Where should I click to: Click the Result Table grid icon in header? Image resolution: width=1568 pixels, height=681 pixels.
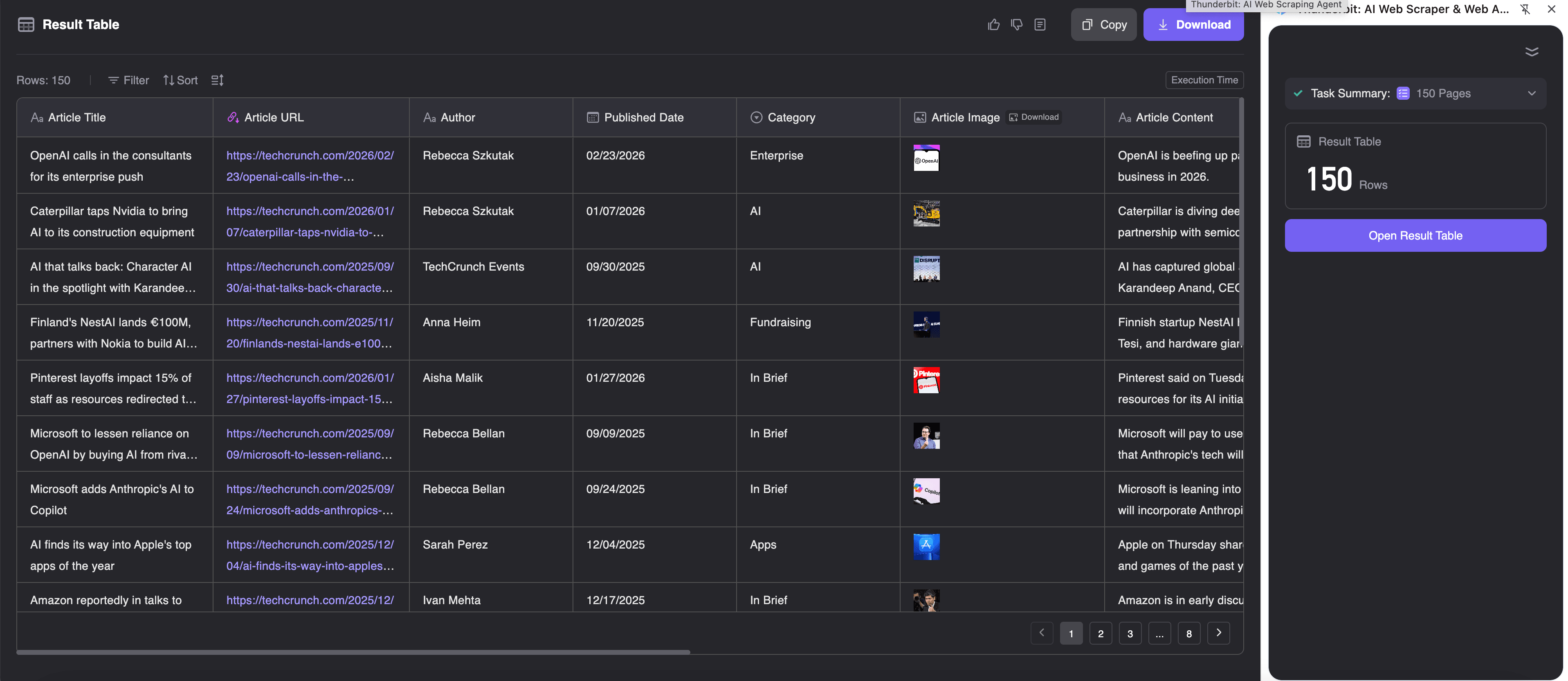click(27, 25)
